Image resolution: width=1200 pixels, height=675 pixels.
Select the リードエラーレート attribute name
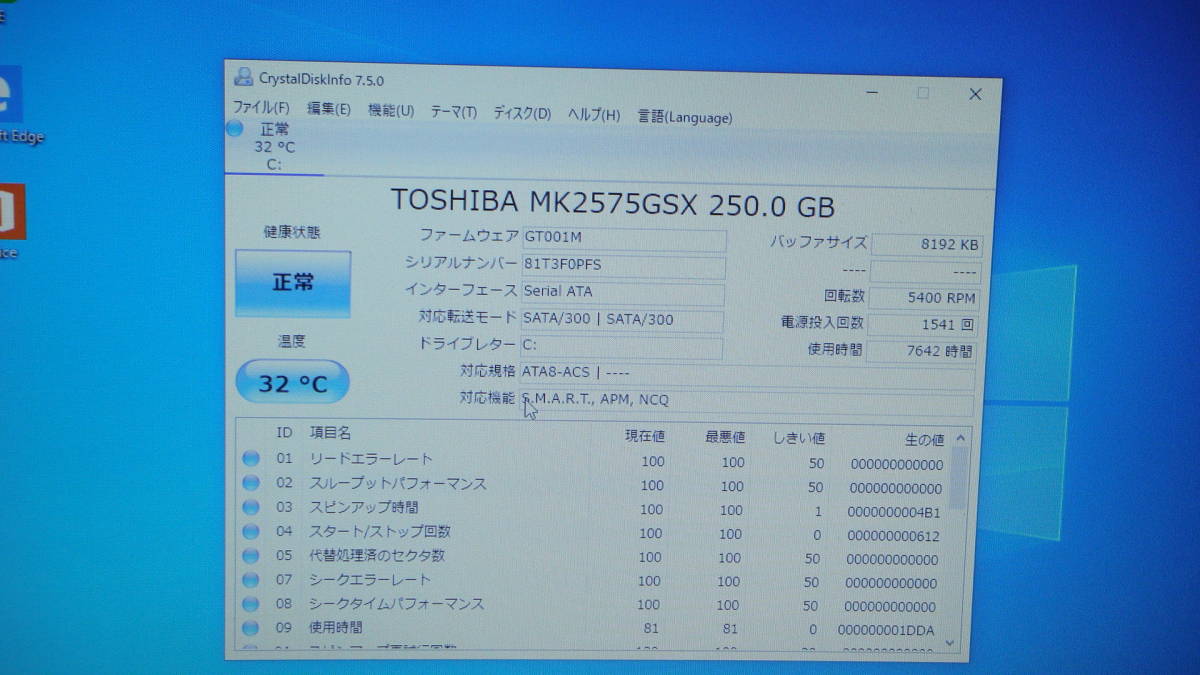pos(371,459)
